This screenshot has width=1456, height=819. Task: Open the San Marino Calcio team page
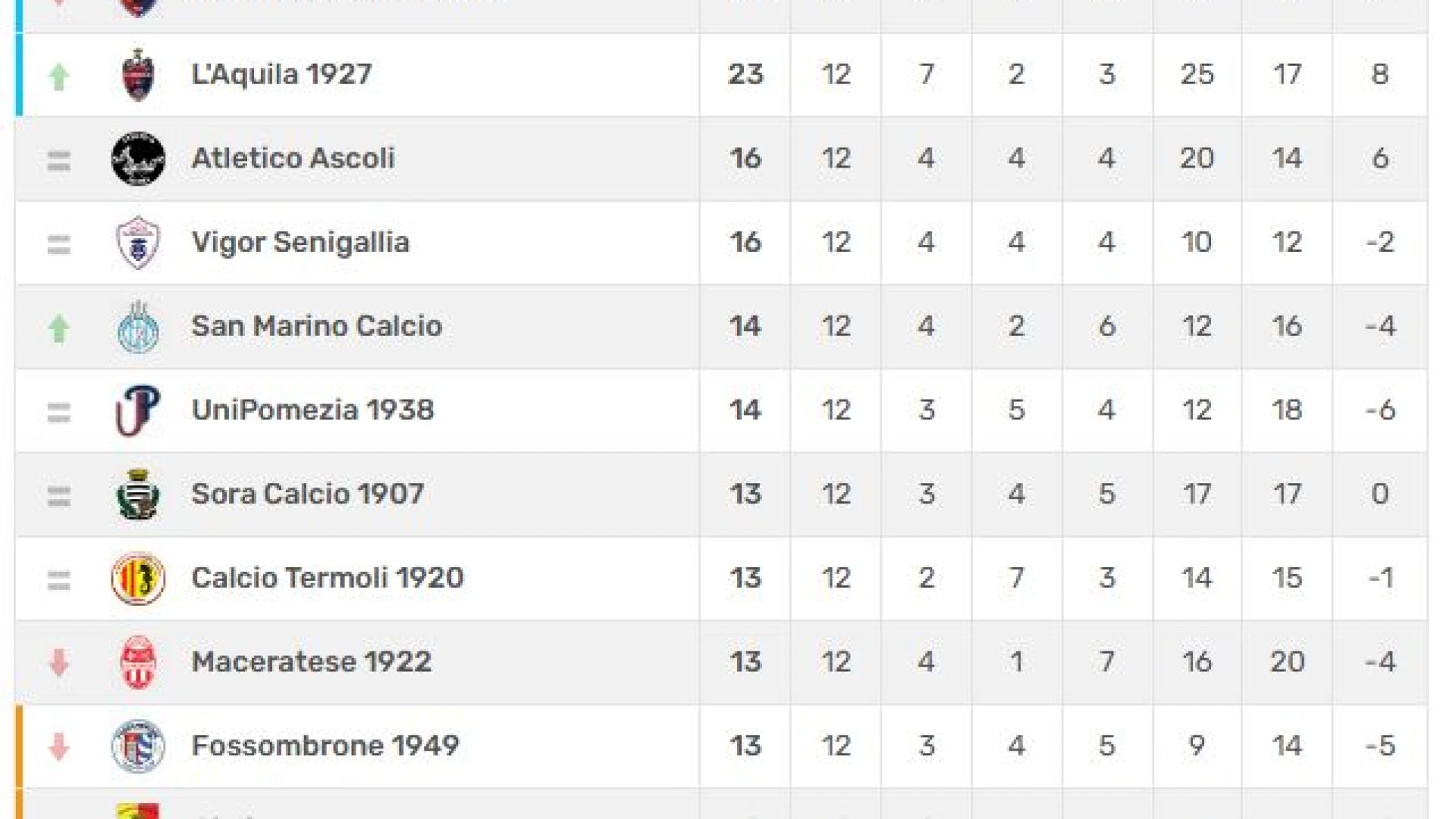click(316, 326)
